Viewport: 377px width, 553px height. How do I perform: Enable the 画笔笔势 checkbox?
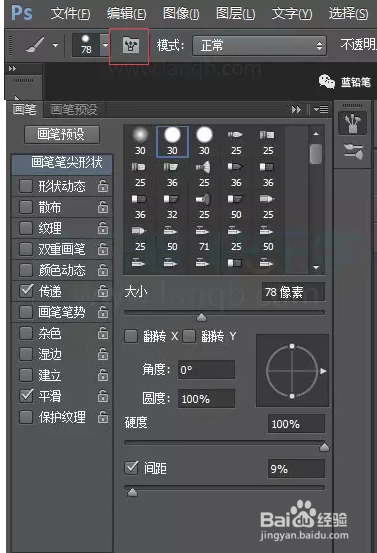coord(26,312)
